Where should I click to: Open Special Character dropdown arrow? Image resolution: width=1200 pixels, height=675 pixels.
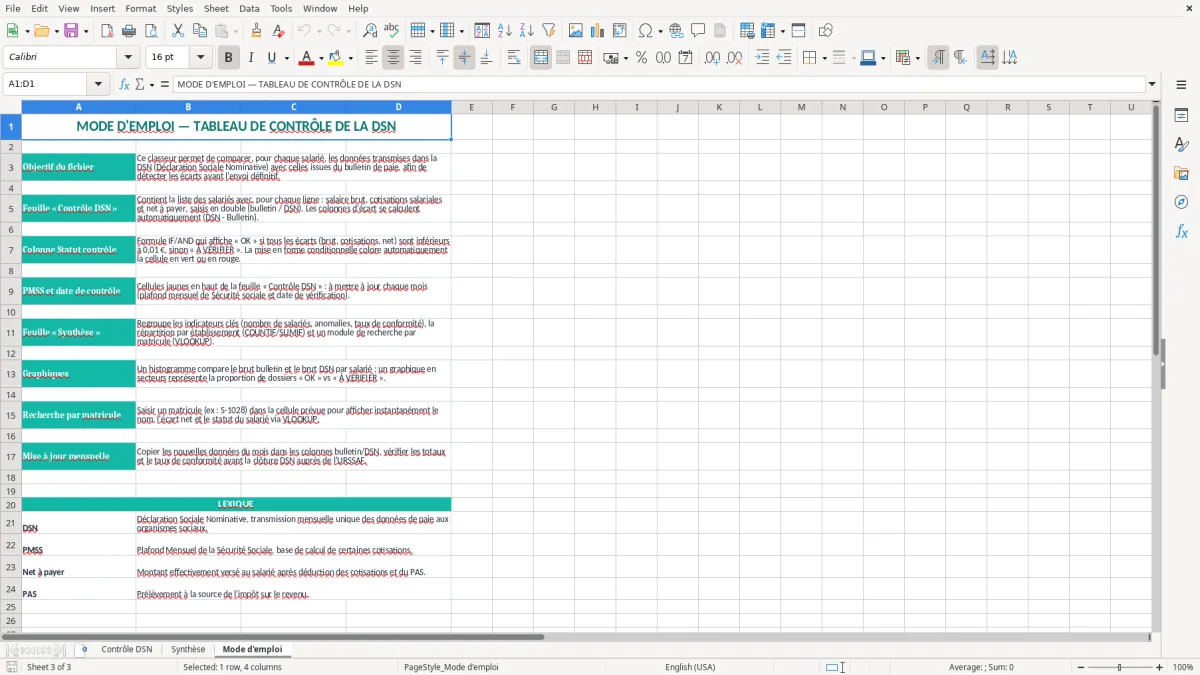coord(661,31)
